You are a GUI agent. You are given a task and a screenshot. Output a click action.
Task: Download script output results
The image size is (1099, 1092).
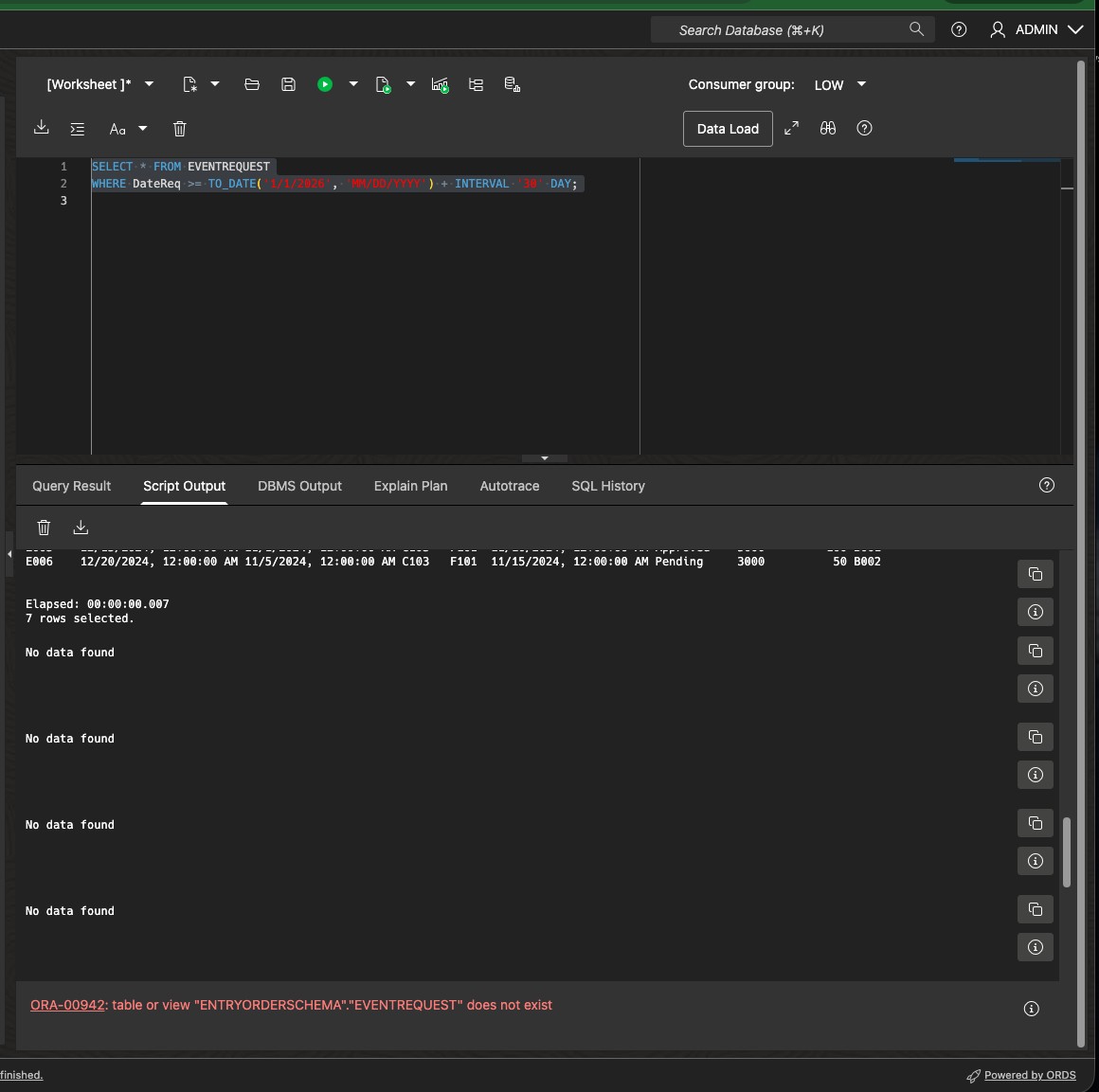click(81, 528)
